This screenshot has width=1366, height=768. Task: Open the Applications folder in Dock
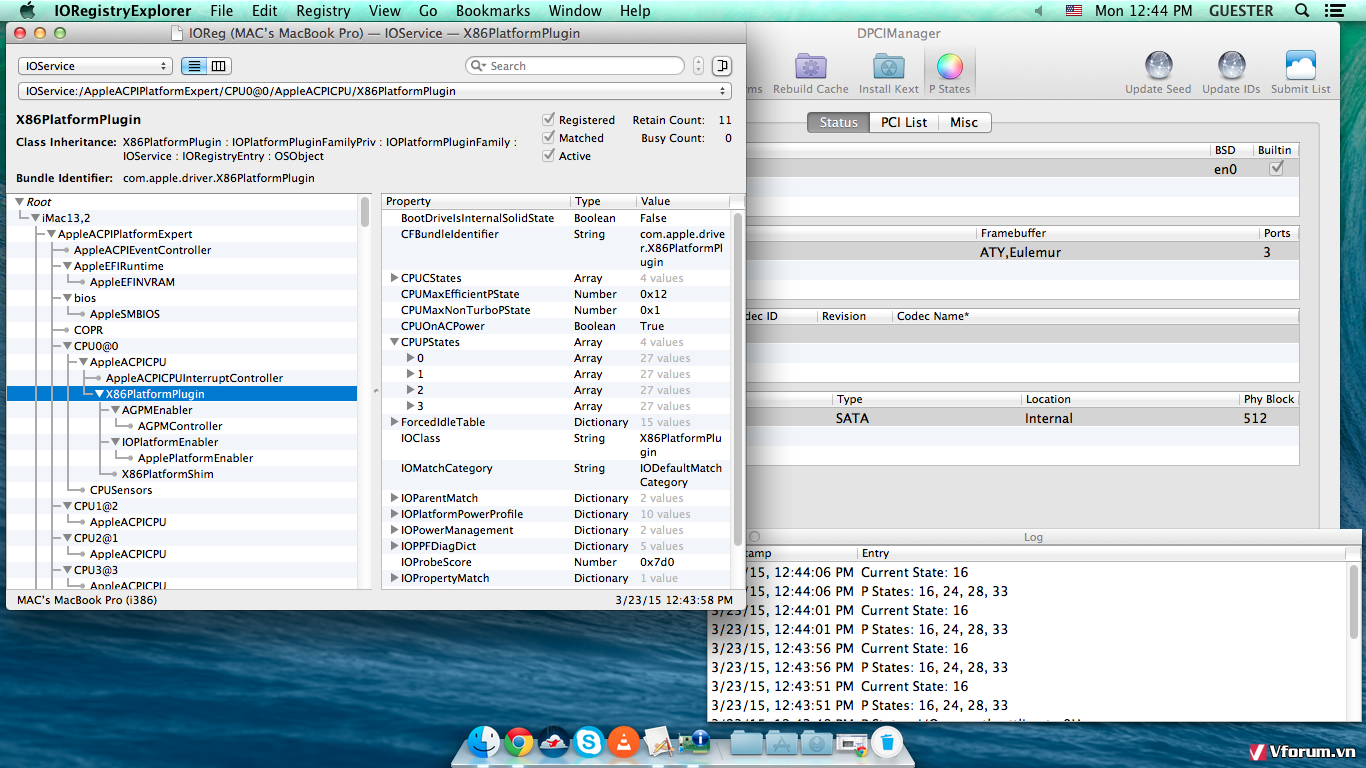pyautogui.click(x=781, y=743)
